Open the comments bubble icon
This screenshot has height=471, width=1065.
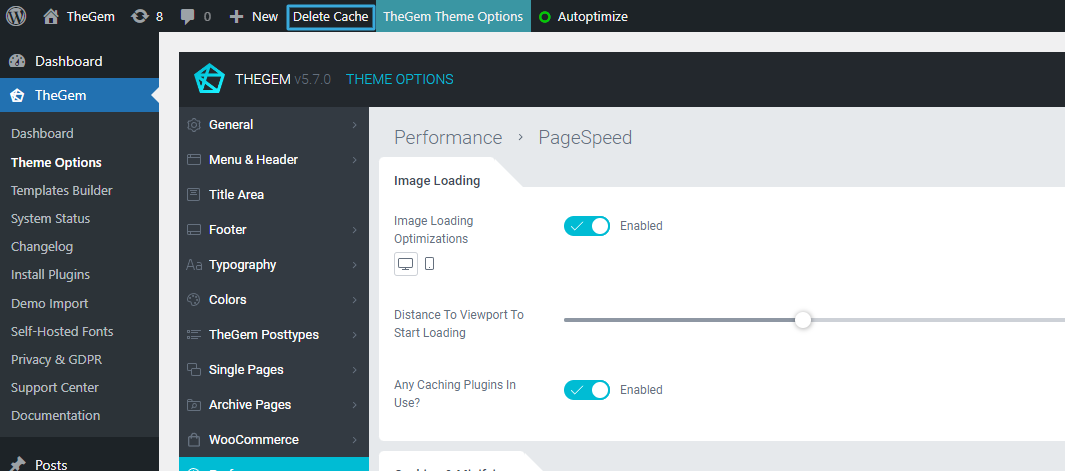tap(188, 17)
